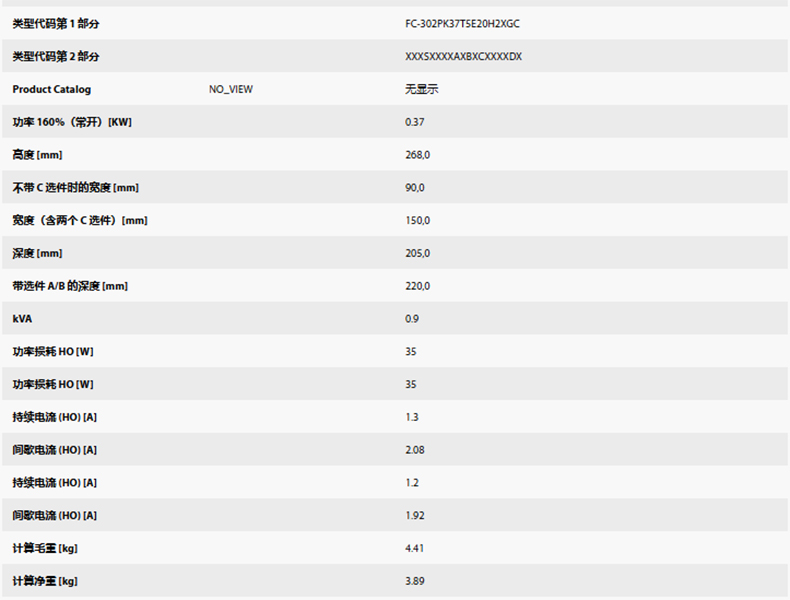The image size is (790, 600).
Task: Click the 不带 C 选件时的宽度 [mm] label
Action: pos(75,188)
